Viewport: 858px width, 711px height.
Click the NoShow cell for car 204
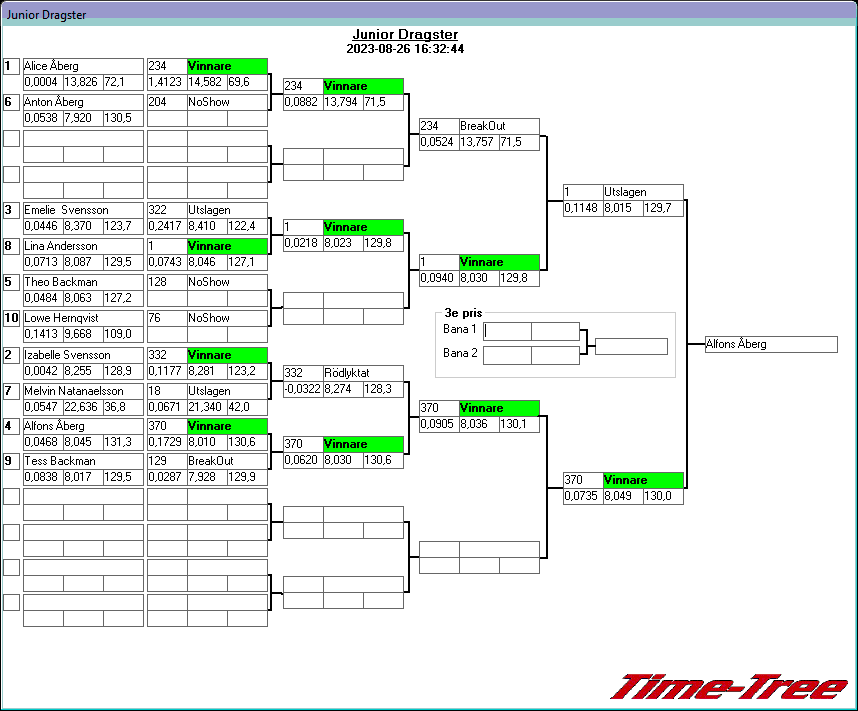pos(227,102)
